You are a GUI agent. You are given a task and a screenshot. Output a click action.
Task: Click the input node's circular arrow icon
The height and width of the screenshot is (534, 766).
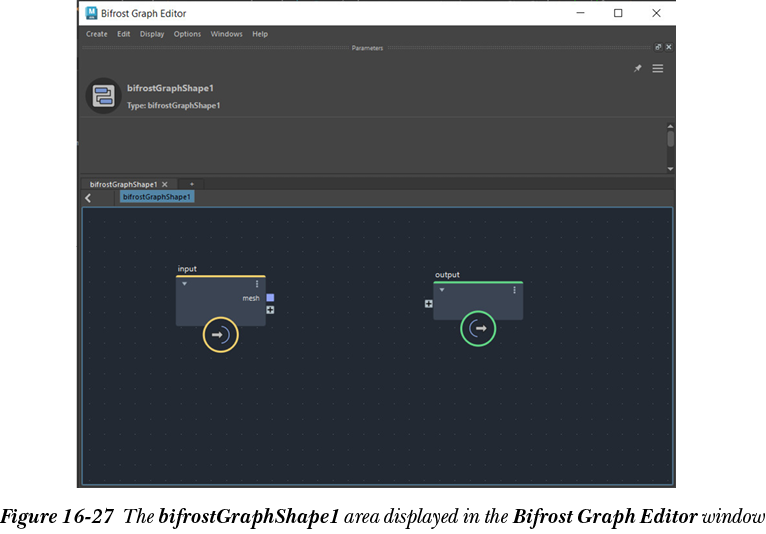(x=221, y=335)
